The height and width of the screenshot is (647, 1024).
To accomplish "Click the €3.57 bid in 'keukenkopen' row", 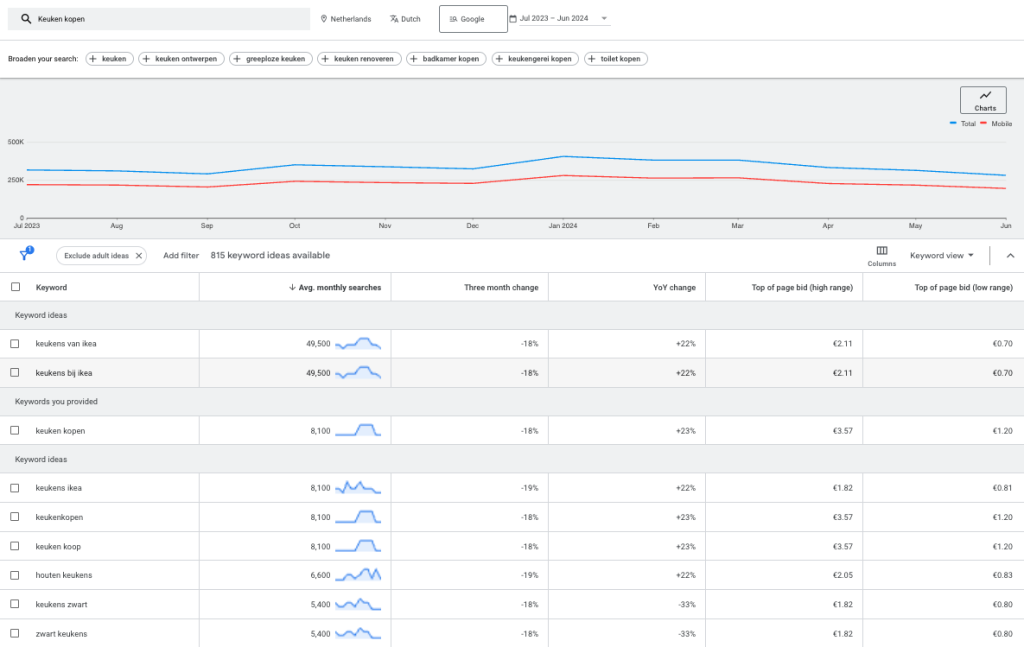I will pos(842,517).
